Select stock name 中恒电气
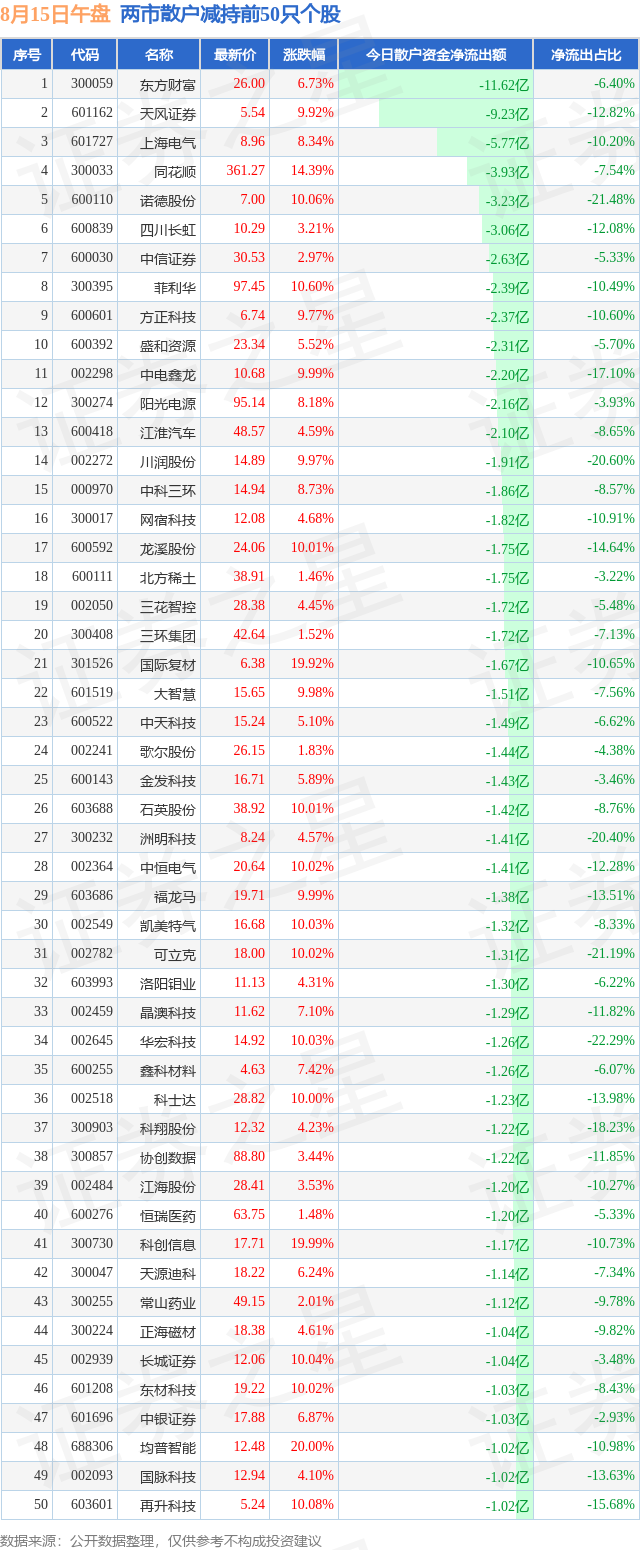Viewport: 640px width, 1550px height. [168, 867]
